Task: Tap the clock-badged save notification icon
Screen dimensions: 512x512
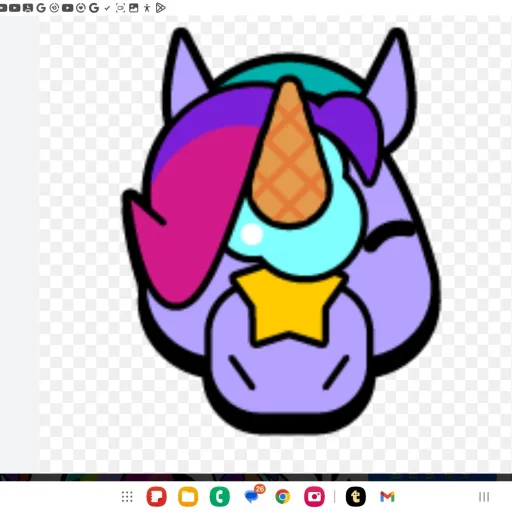Action: click(28, 8)
